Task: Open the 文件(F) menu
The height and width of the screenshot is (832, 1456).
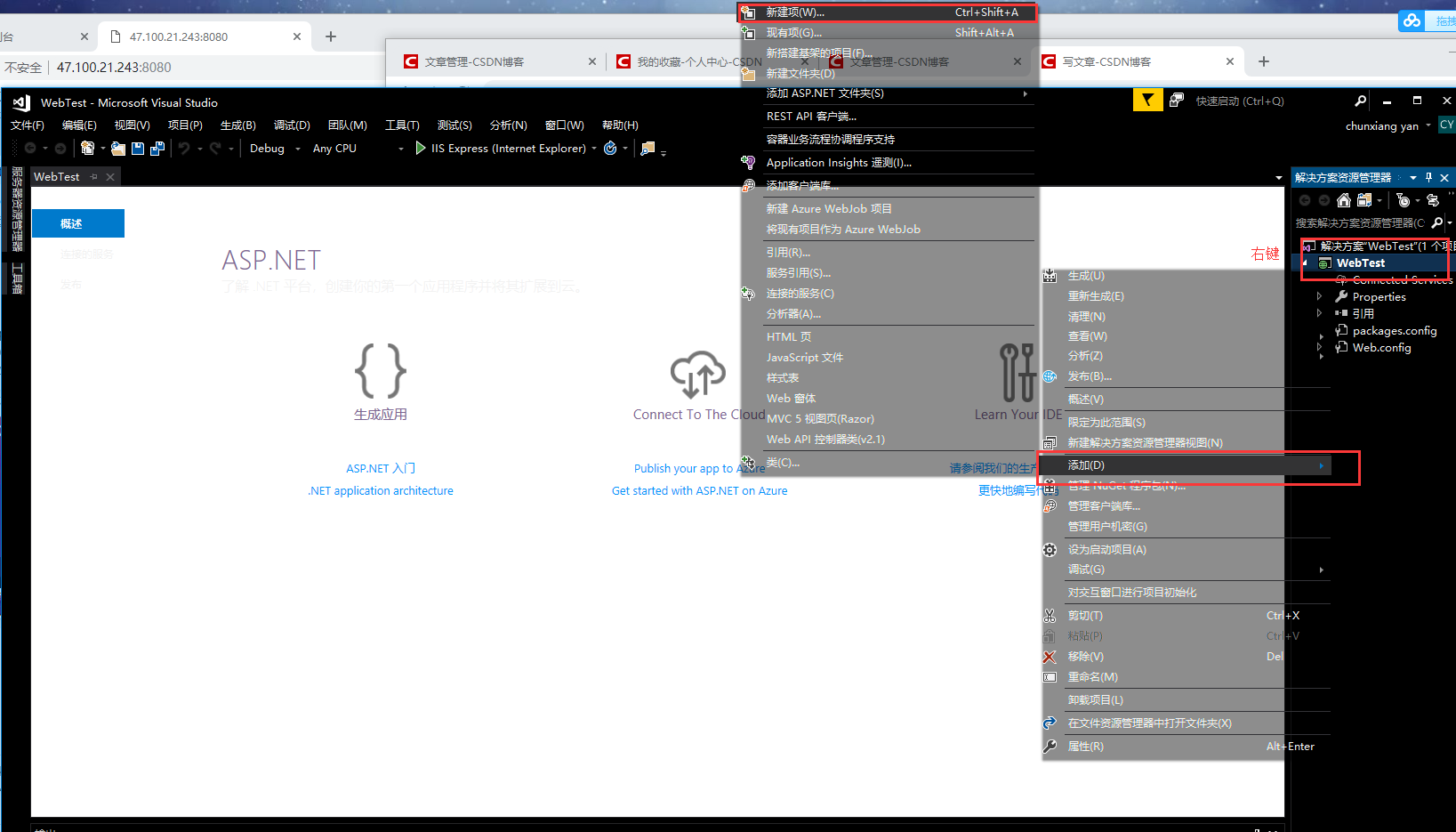Action: tap(27, 125)
